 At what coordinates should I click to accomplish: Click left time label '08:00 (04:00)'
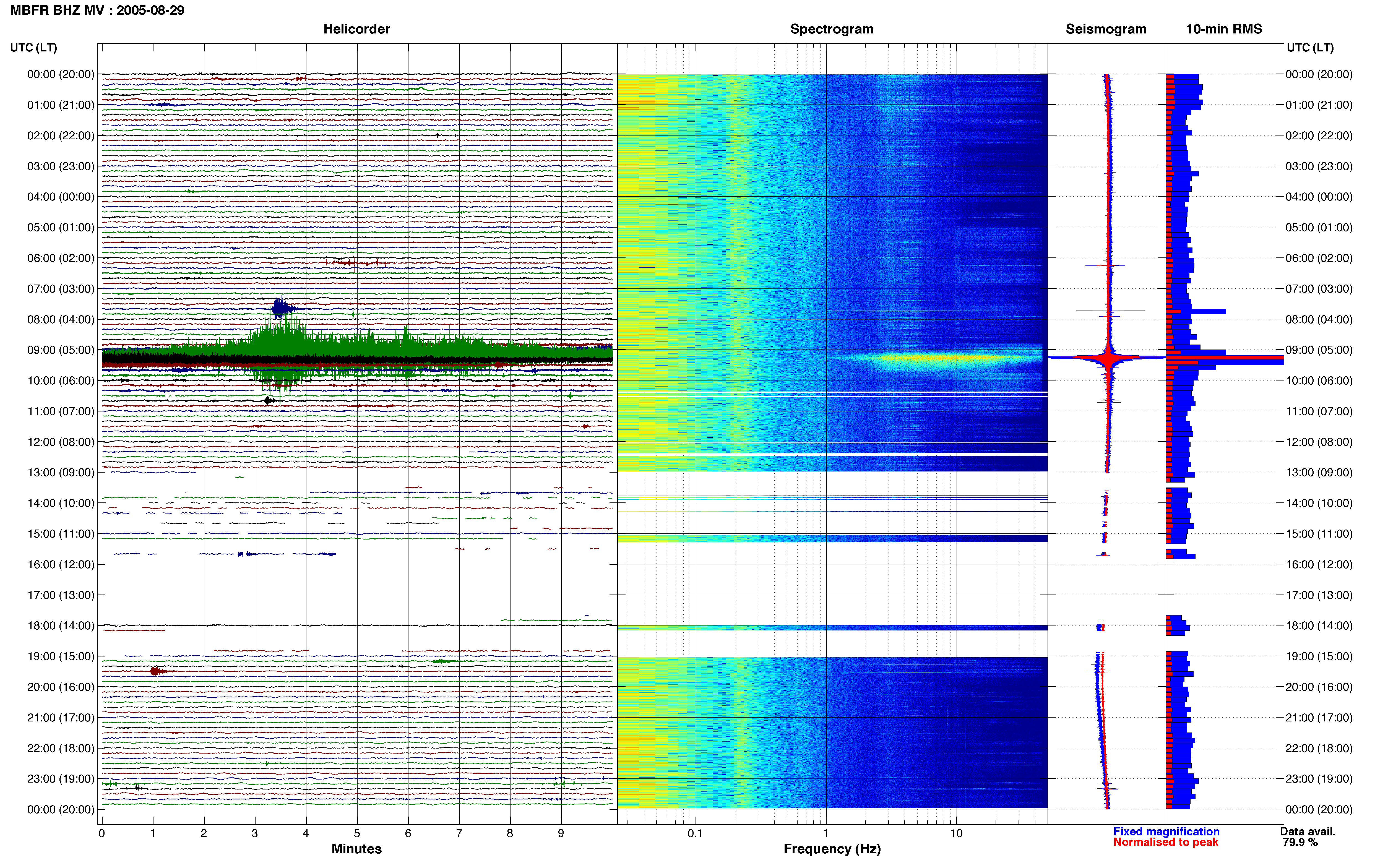[x=61, y=319]
